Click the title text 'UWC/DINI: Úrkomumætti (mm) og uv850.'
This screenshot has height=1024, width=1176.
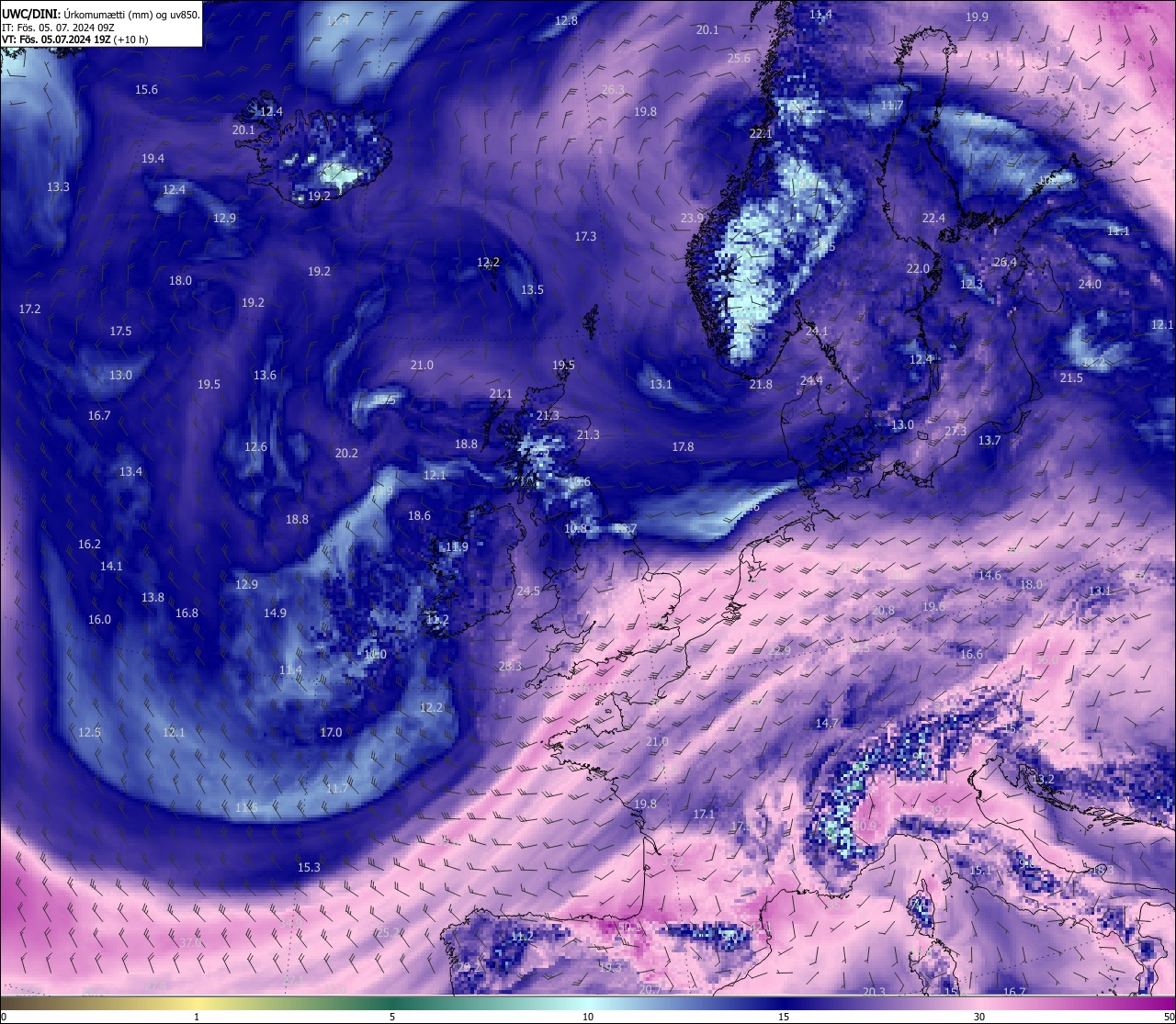(101, 14)
